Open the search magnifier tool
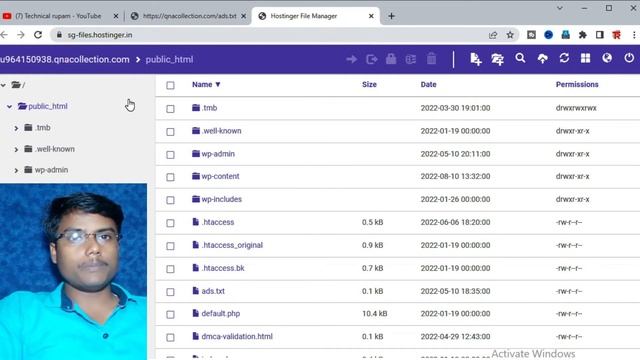Image resolution: width=640 pixels, height=360 pixels. click(520, 58)
